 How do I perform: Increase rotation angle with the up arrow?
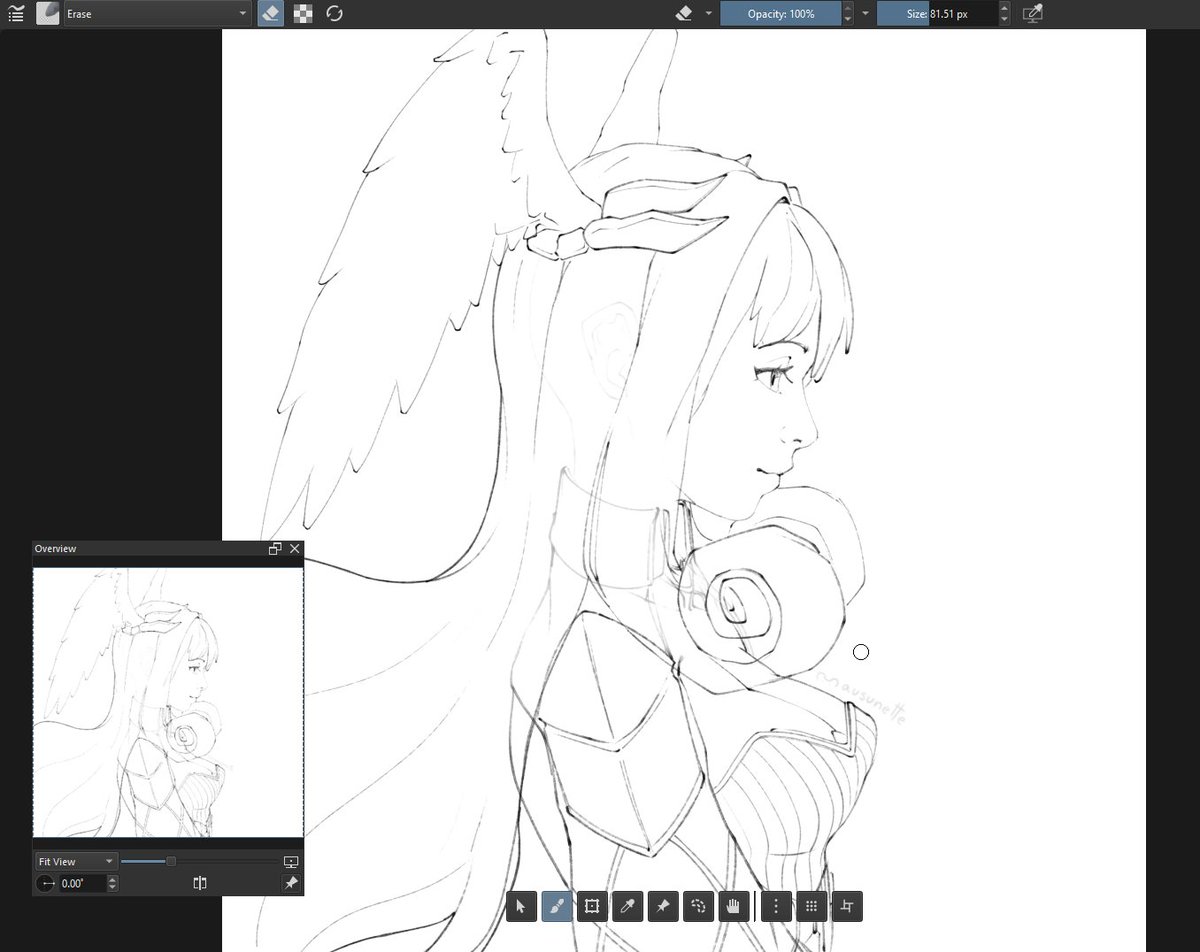click(112, 879)
